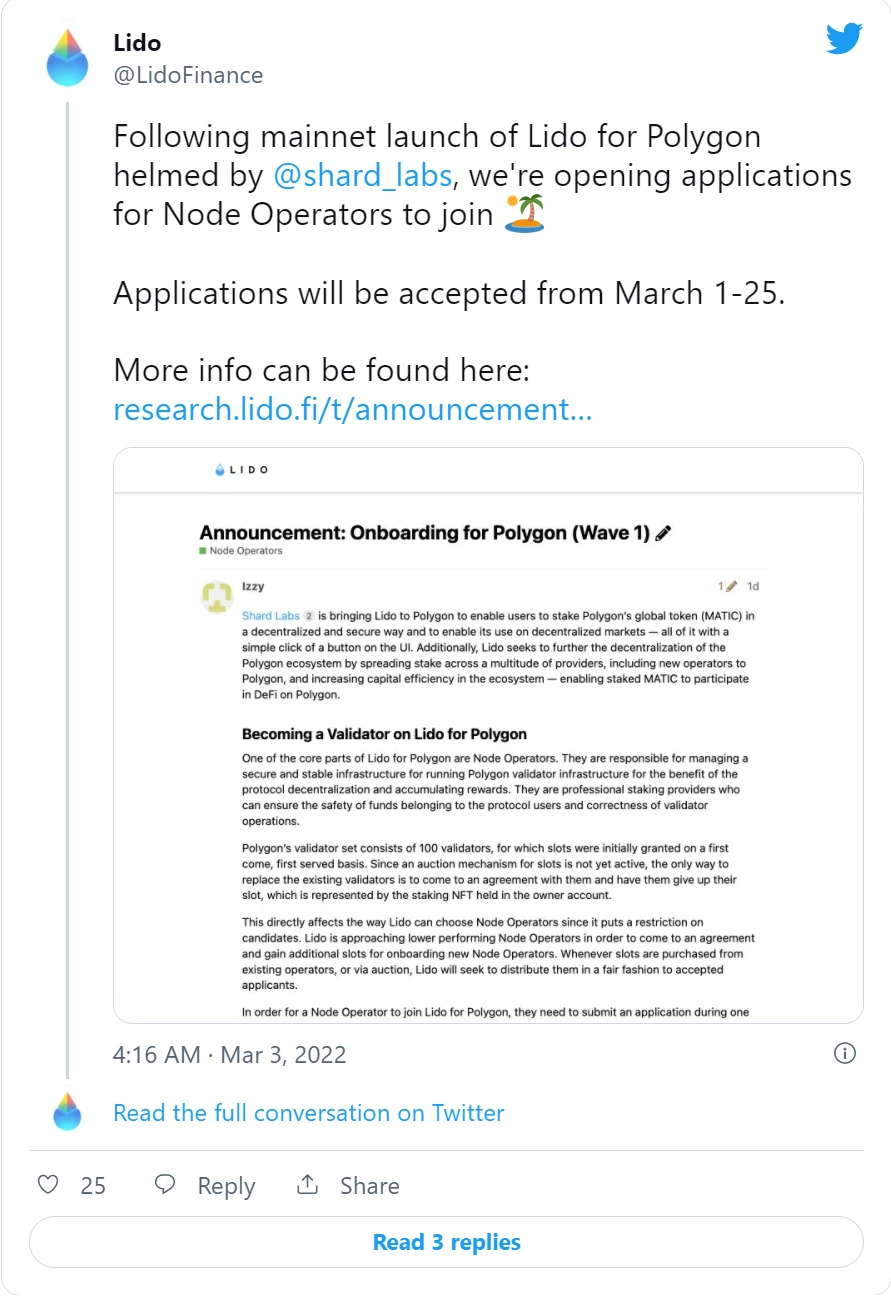Open the tweet info circle icon
The width and height of the screenshot is (891, 1296).
[x=844, y=1053]
